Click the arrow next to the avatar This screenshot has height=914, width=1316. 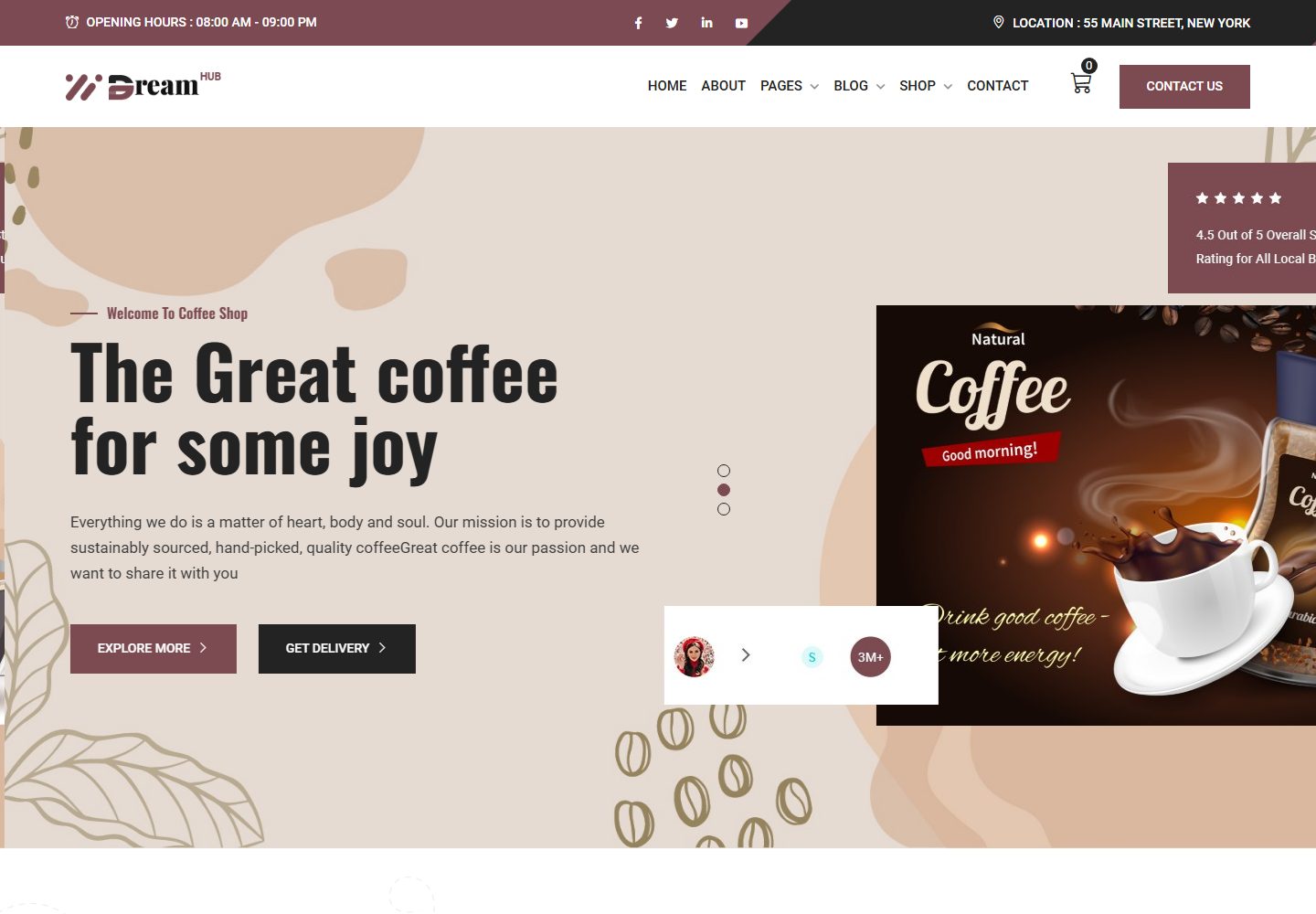(746, 654)
